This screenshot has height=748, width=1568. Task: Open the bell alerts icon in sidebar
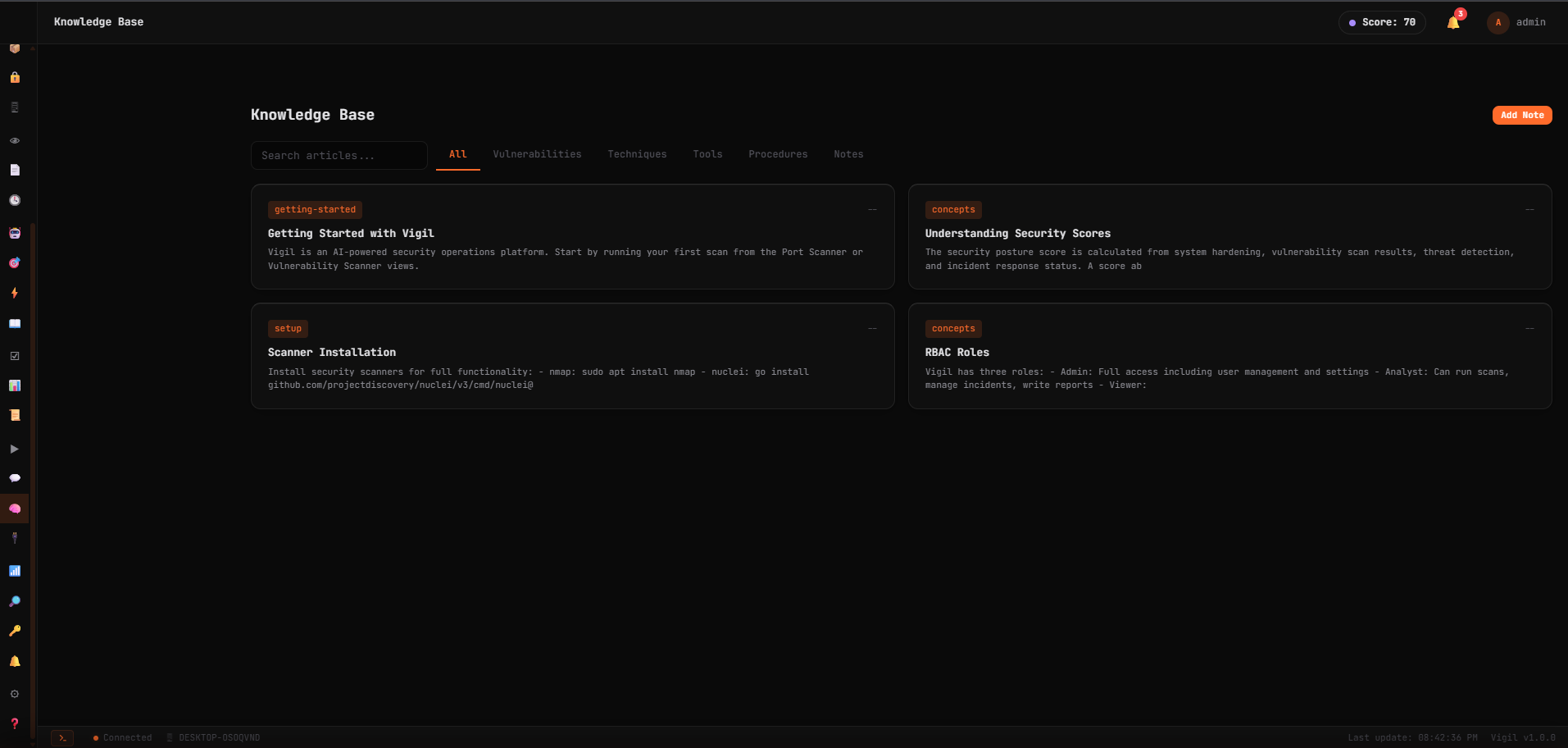click(x=15, y=661)
